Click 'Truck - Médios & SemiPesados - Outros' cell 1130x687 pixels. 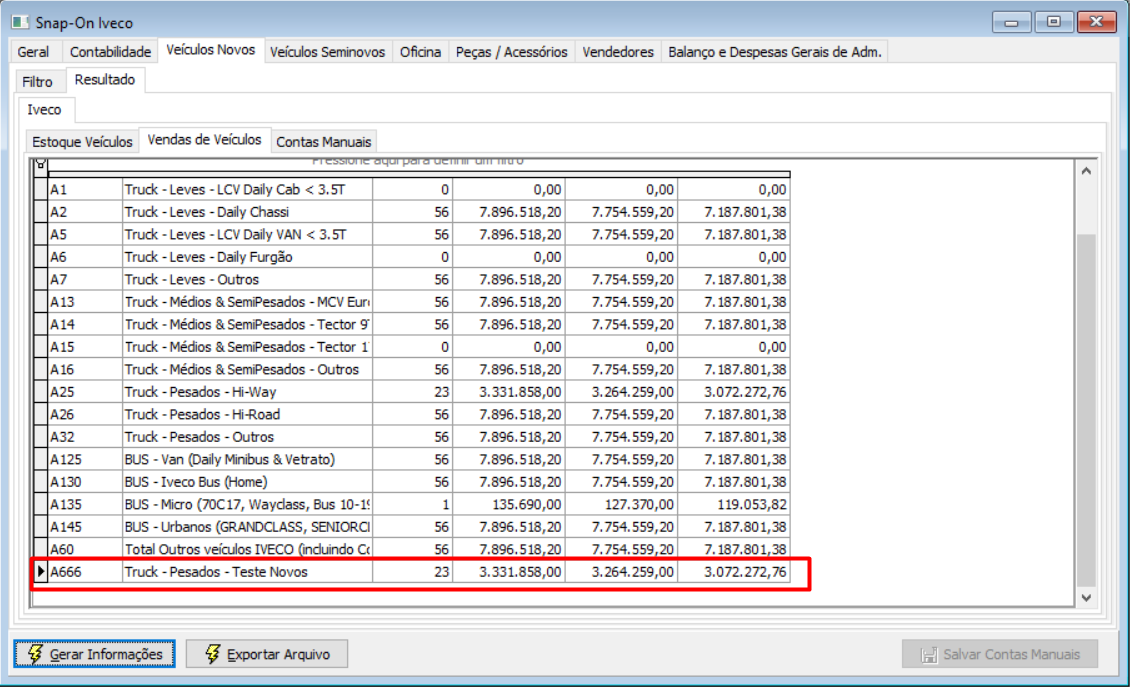[x=247, y=369]
